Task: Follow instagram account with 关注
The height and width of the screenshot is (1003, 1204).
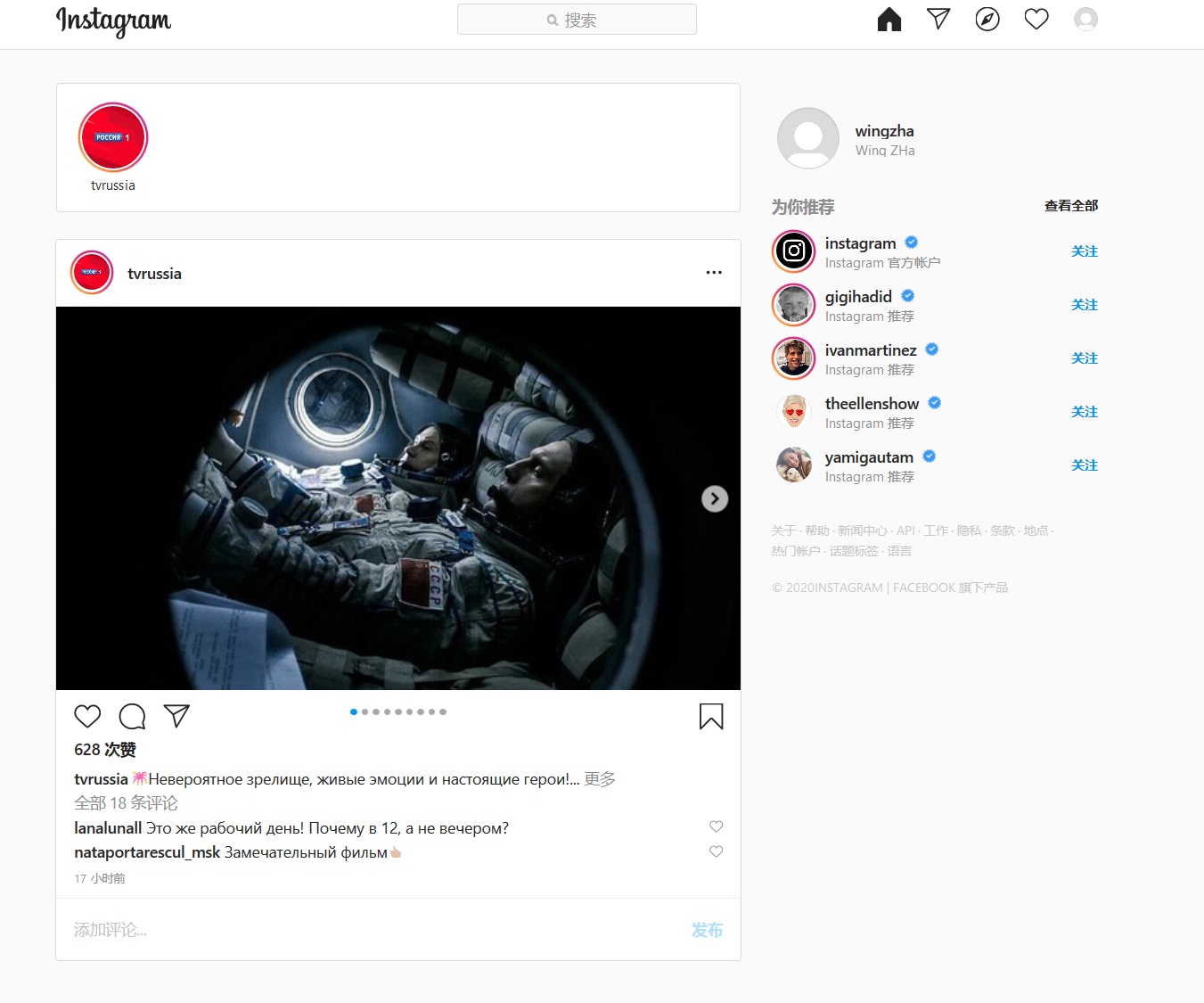Action: pos(1085,251)
